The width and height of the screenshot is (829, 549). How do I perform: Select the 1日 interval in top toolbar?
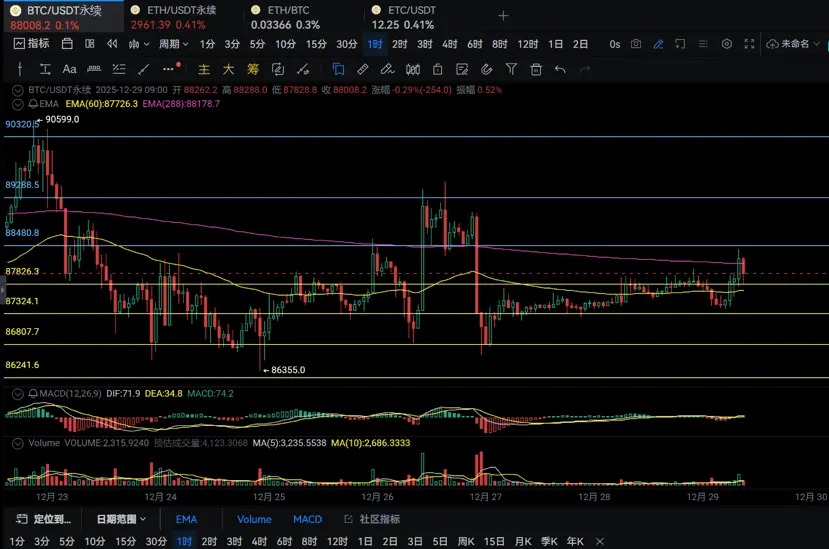coord(555,44)
